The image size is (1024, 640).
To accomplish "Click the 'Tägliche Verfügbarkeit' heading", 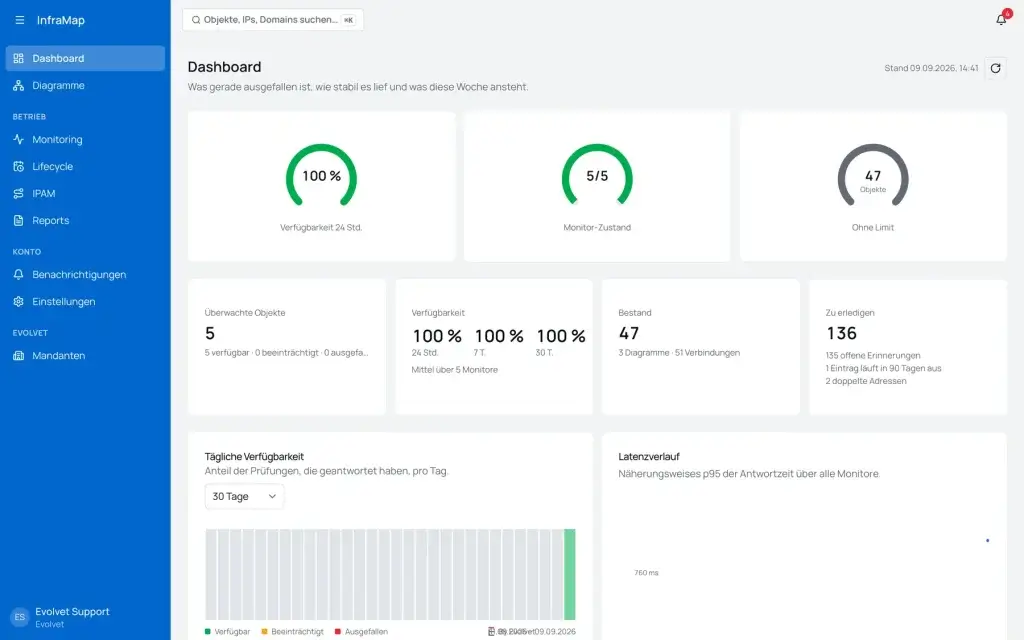I will (x=254, y=456).
